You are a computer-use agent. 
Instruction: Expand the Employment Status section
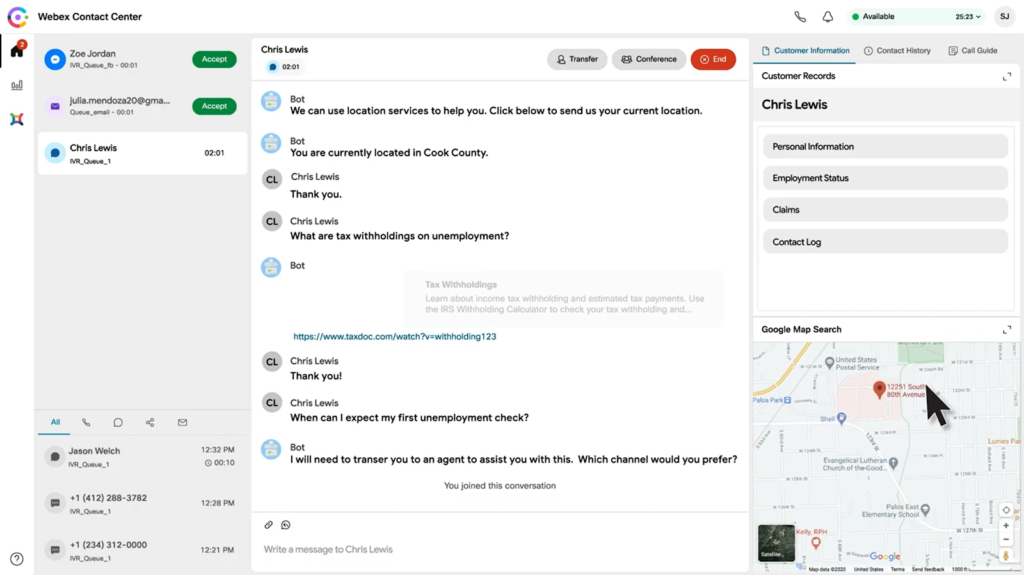tap(884, 178)
